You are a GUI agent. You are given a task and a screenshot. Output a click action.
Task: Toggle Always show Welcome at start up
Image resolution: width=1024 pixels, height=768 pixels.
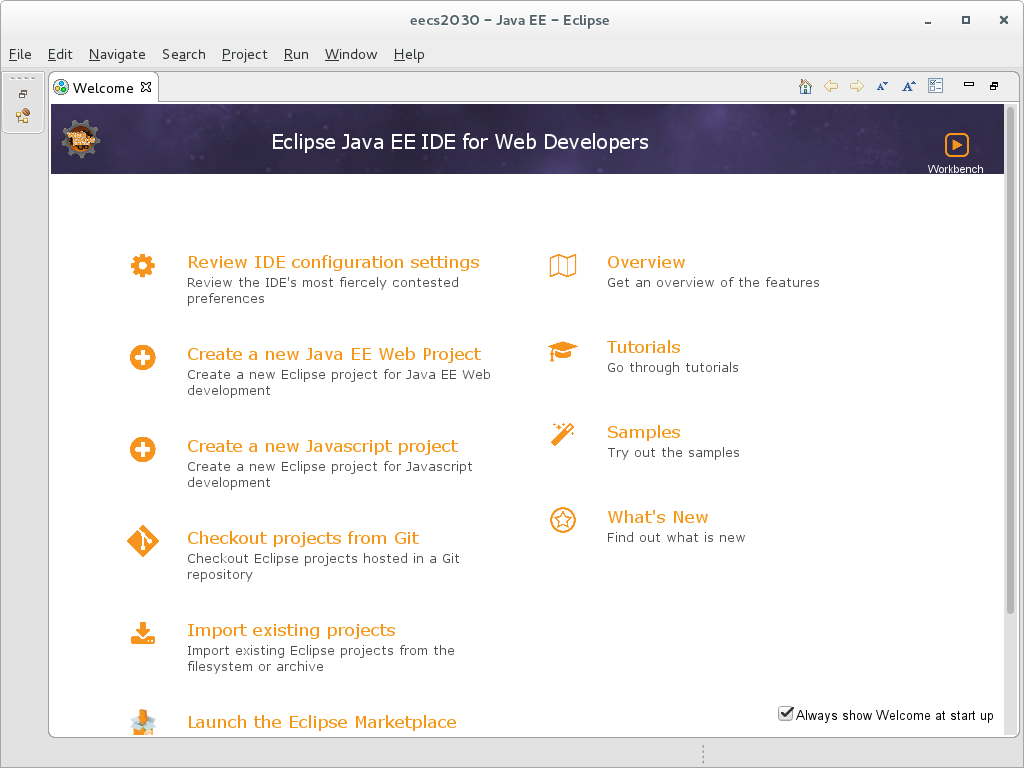coord(786,714)
